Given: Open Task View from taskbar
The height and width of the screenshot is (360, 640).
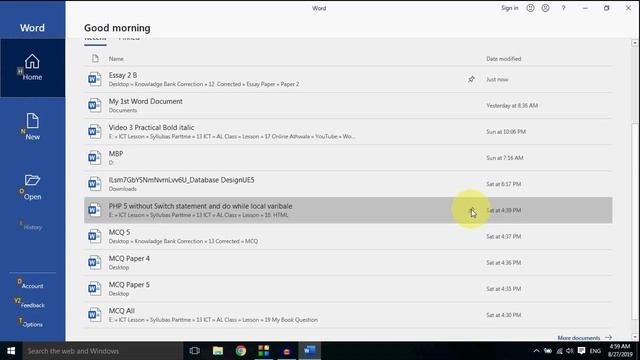Looking at the screenshot, I should click(x=195, y=351).
